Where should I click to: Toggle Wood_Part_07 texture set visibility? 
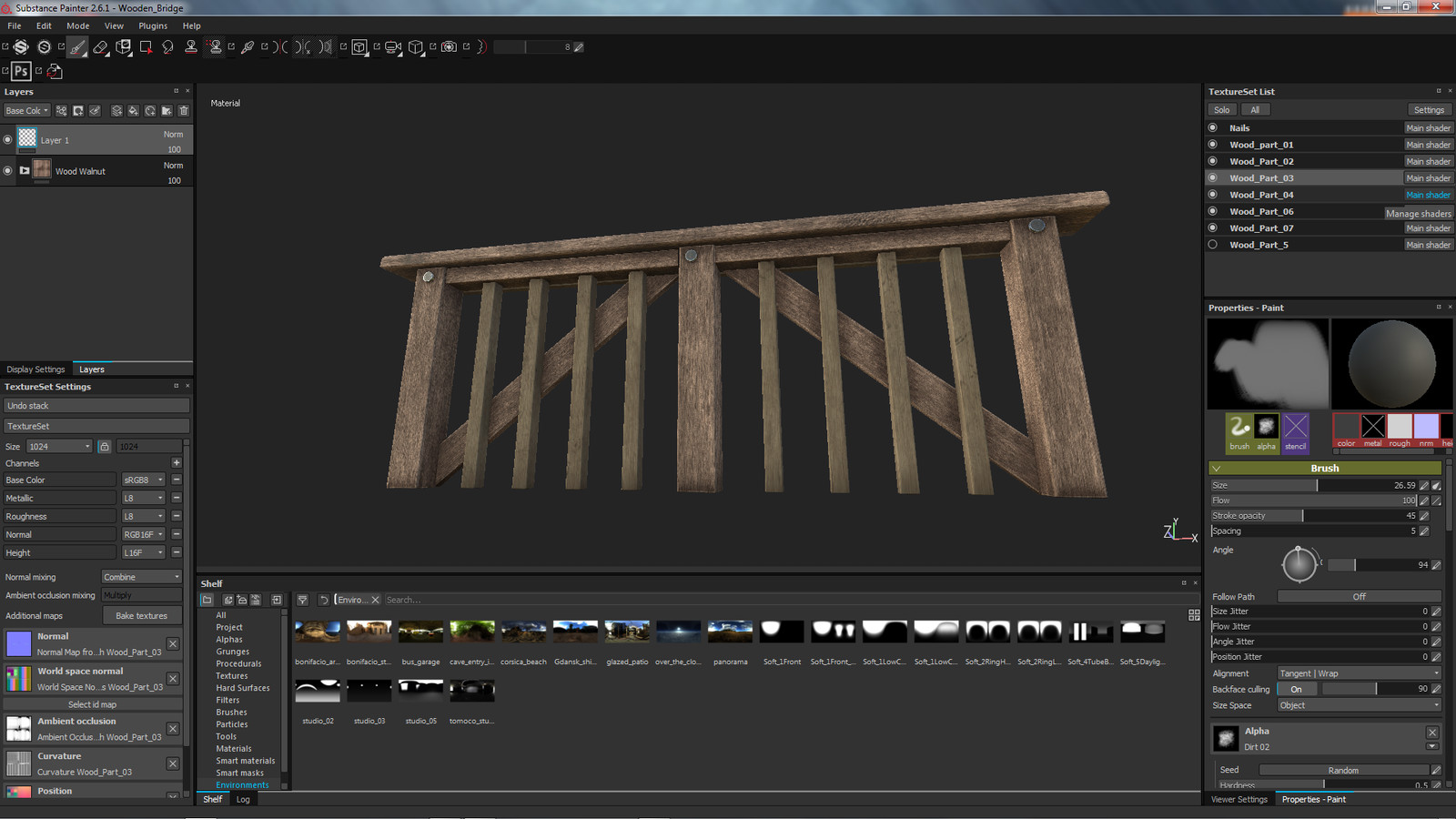point(1212,228)
